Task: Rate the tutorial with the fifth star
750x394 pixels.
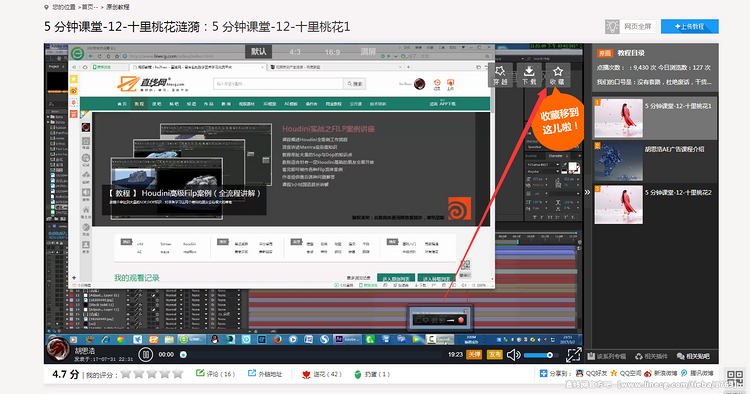Action: (x=177, y=374)
